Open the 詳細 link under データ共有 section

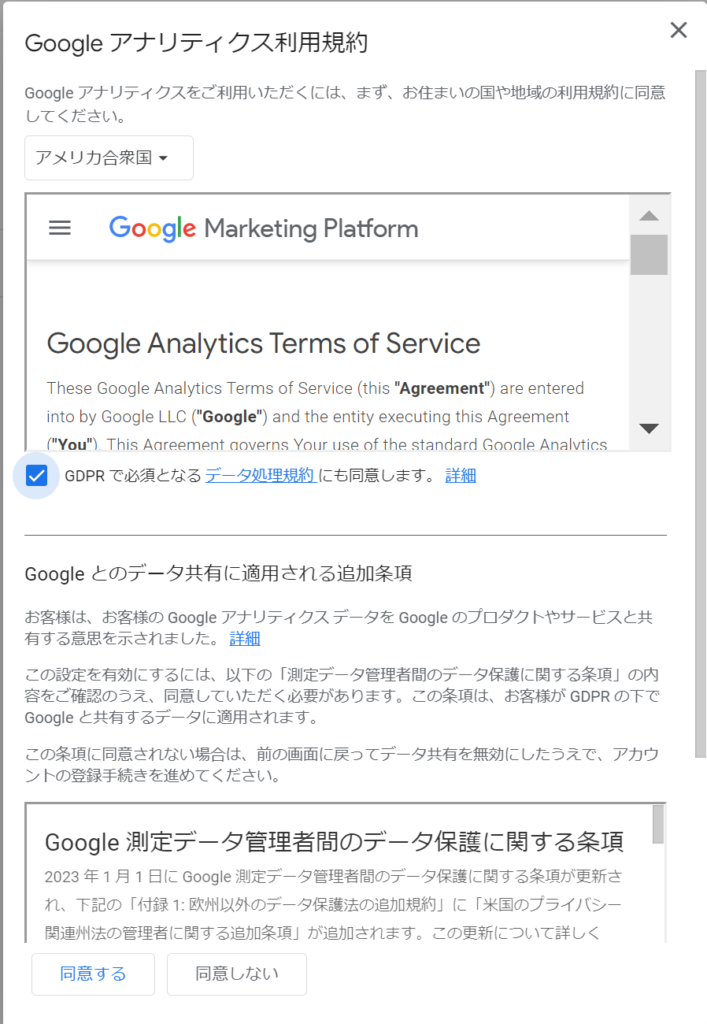[245, 639]
